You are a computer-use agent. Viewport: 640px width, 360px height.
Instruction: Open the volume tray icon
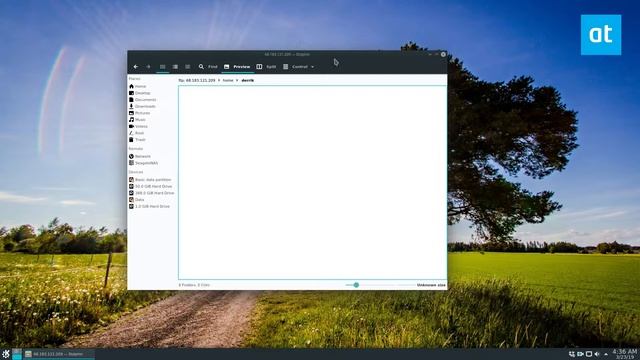(597, 354)
